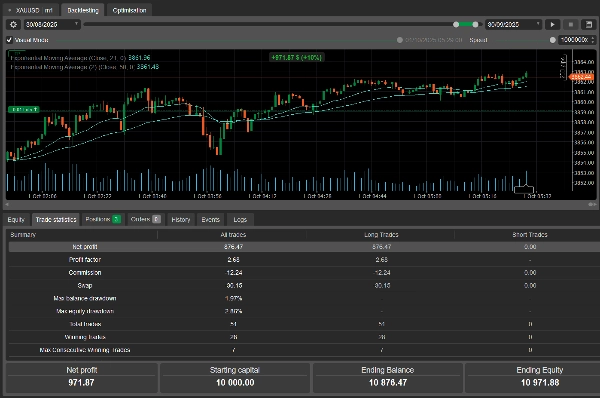Image resolution: width=600 pixels, height=398 pixels.
Task: Select the Max balance drawdown row label
Action: [85, 298]
